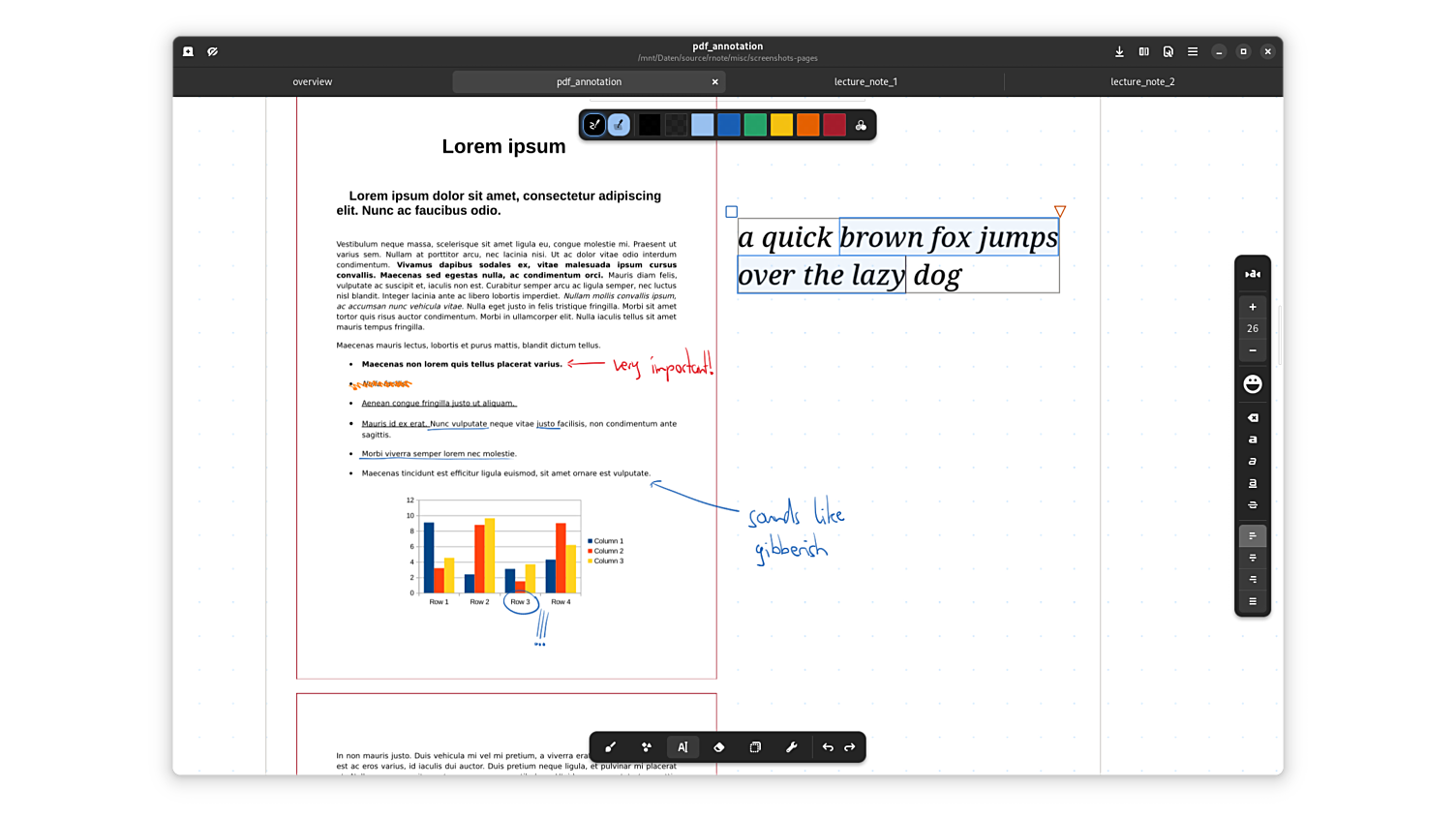Toggle bold text style
This screenshot has height=819, width=1456.
tap(1253, 440)
